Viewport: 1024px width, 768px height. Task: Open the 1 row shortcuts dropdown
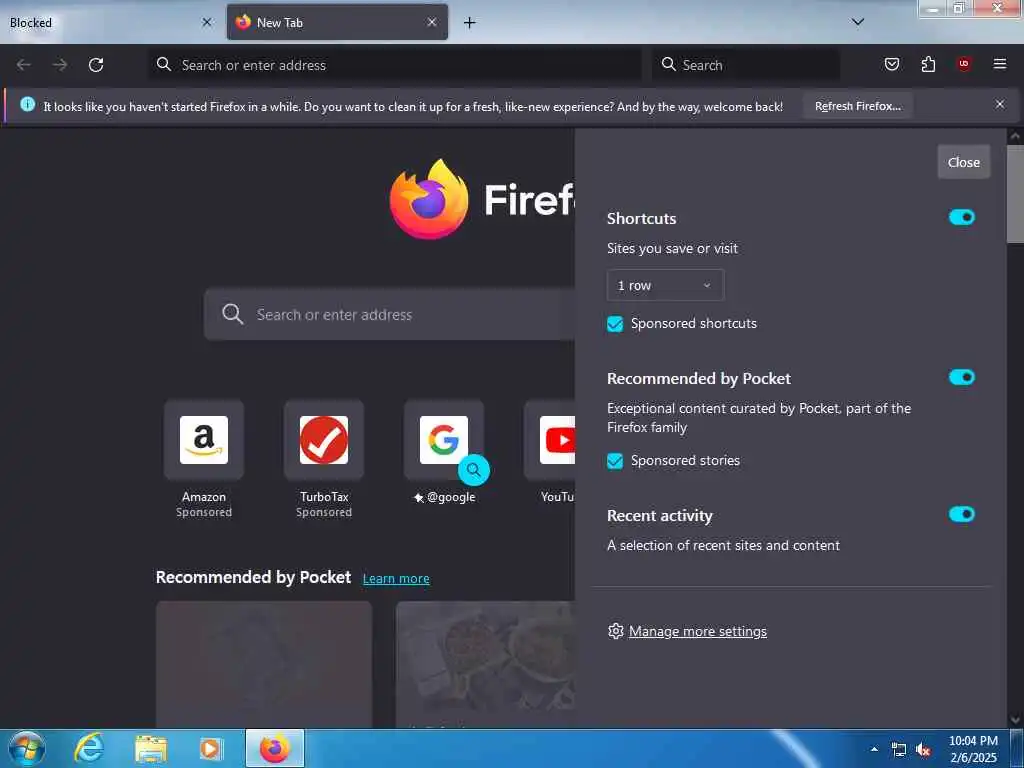665,285
